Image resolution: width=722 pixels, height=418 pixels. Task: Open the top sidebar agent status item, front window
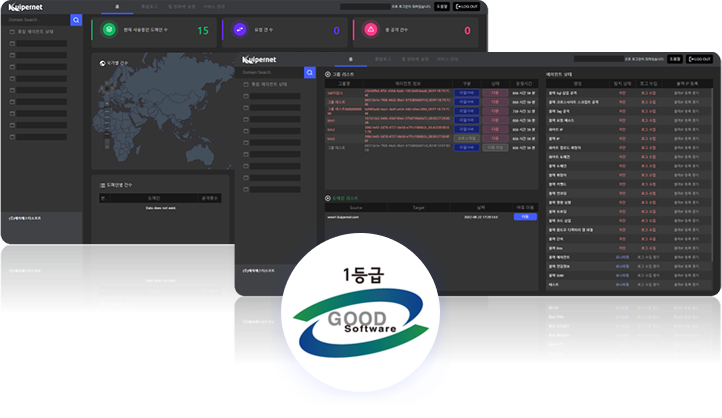click(x=266, y=84)
